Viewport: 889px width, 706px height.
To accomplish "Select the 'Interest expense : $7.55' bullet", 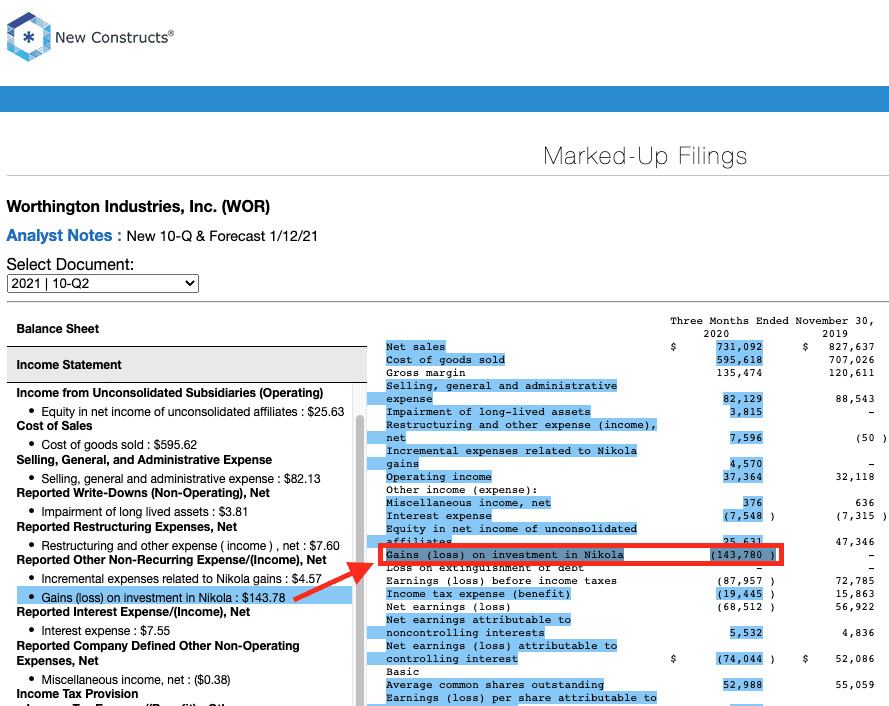I will coord(105,631).
